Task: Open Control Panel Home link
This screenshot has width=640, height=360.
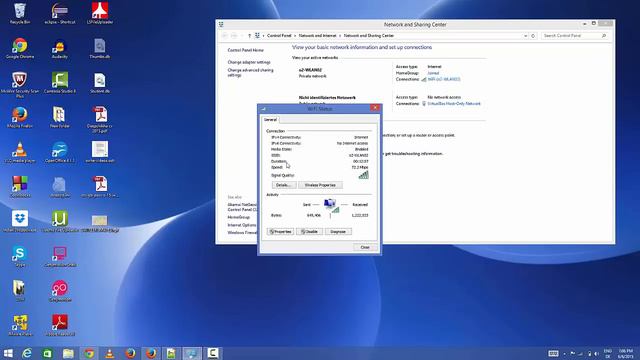Action: coord(245,50)
